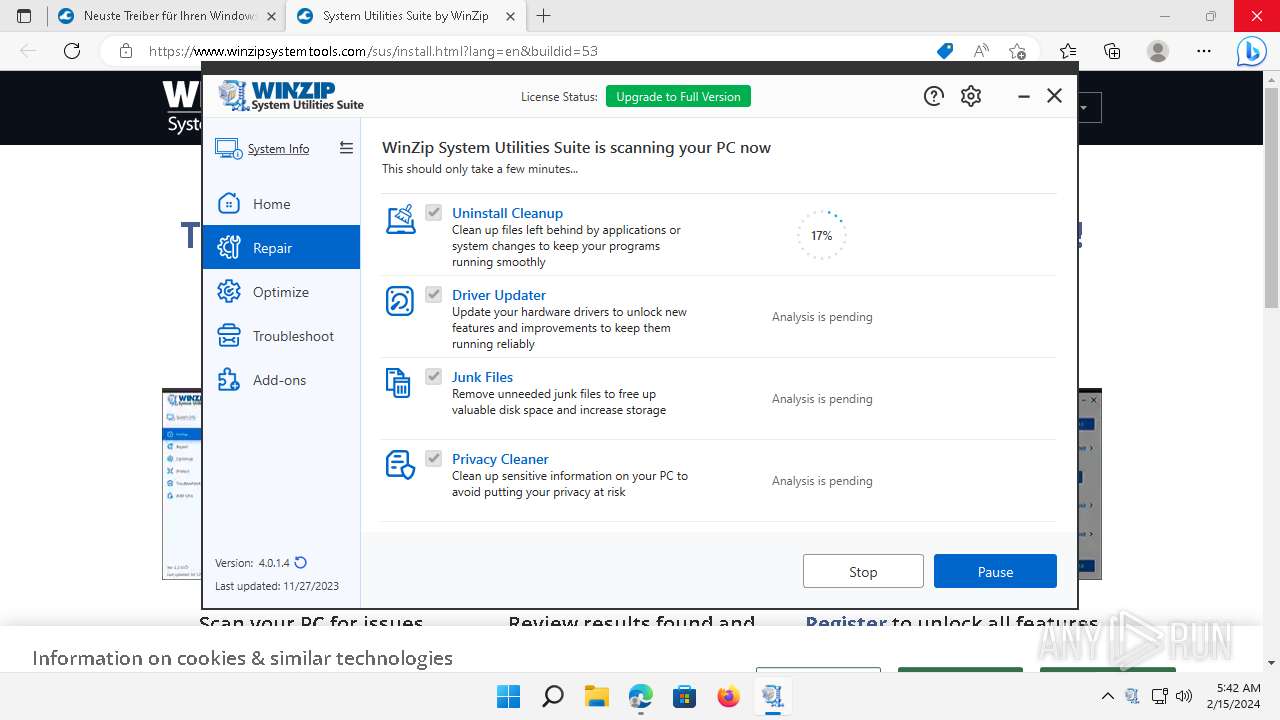Show hidden system tray icons chevron
The image size is (1280, 720).
(x=1107, y=696)
